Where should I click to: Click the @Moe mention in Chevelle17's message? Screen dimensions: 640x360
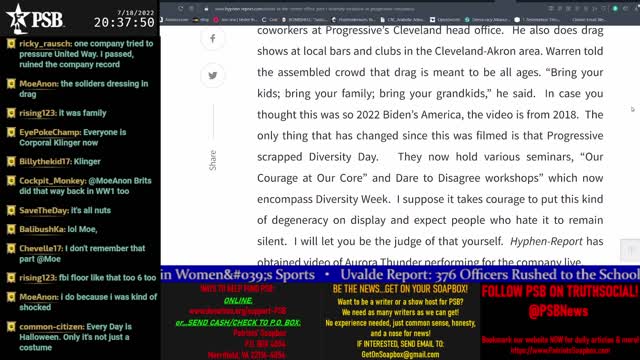pos(49,259)
